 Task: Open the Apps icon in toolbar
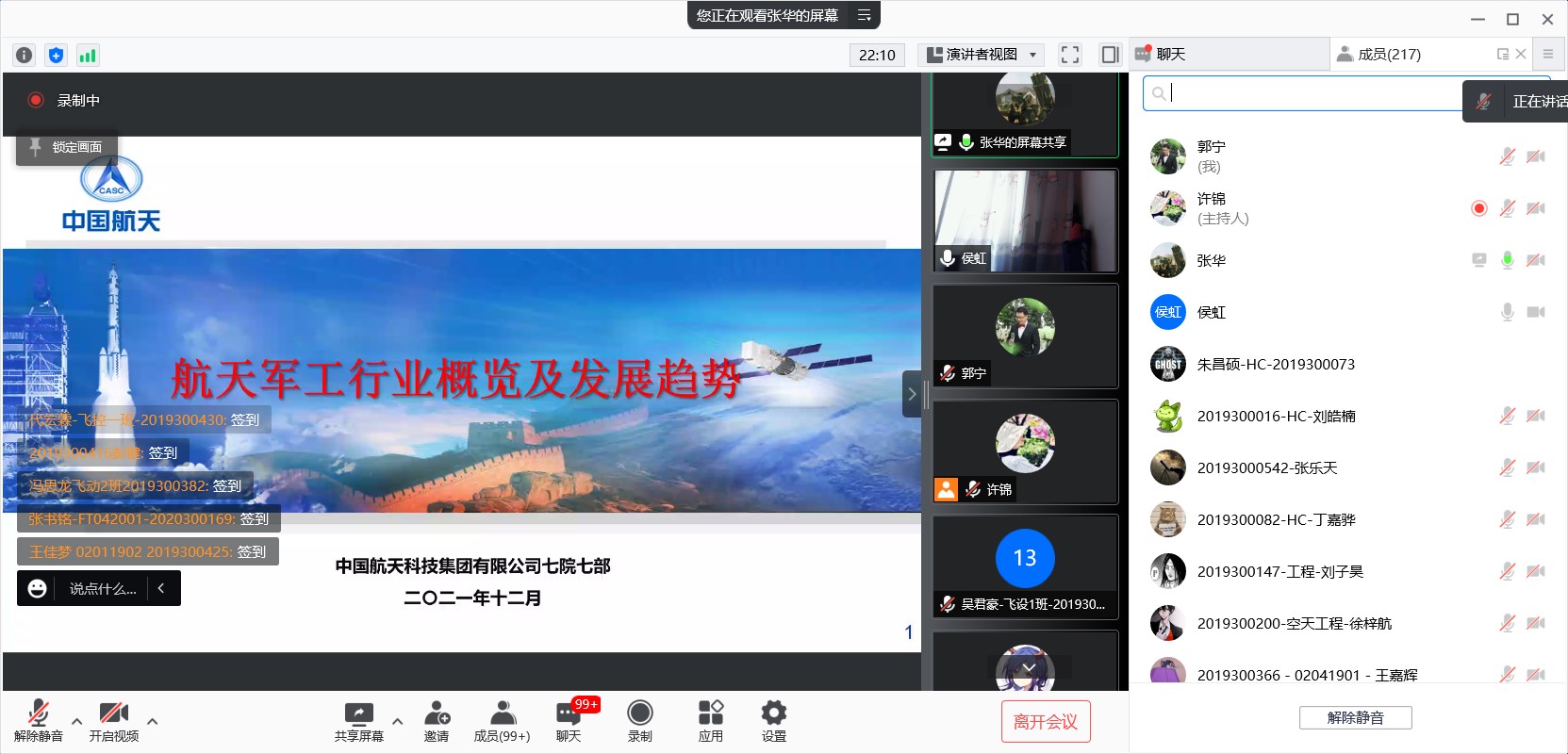pos(710,721)
